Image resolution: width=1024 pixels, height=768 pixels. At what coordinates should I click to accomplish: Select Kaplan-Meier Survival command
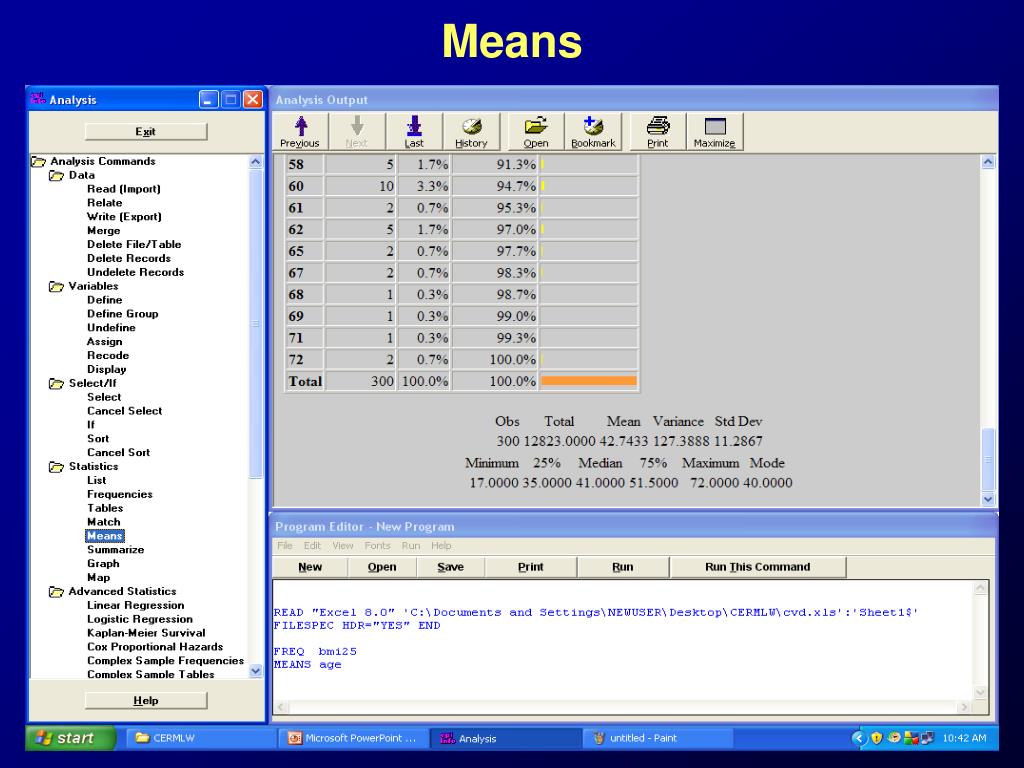point(146,633)
